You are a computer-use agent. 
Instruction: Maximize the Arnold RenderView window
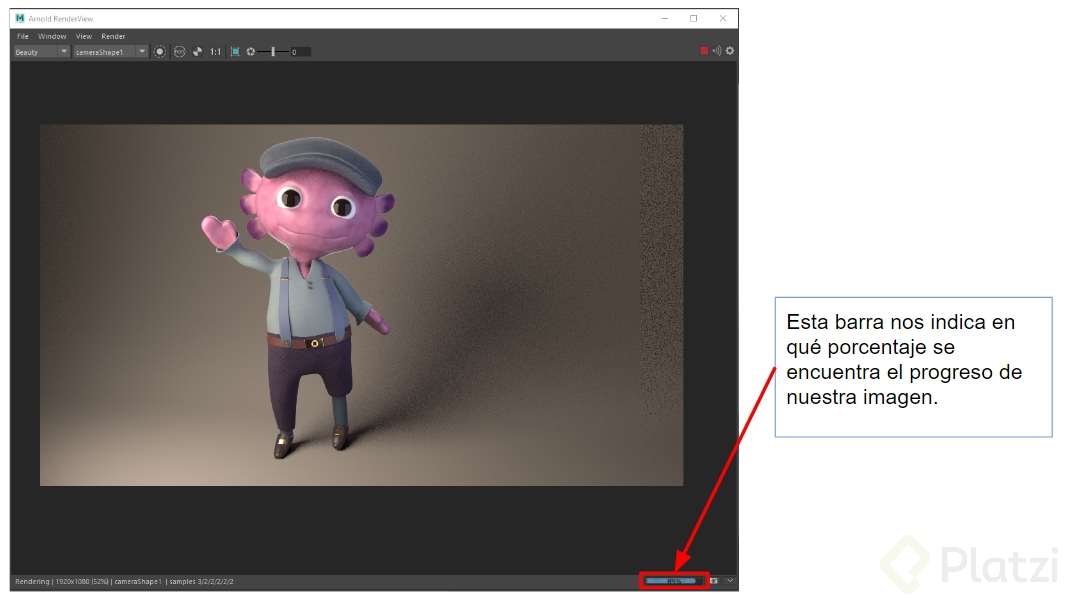pyautogui.click(x=693, y=18)
